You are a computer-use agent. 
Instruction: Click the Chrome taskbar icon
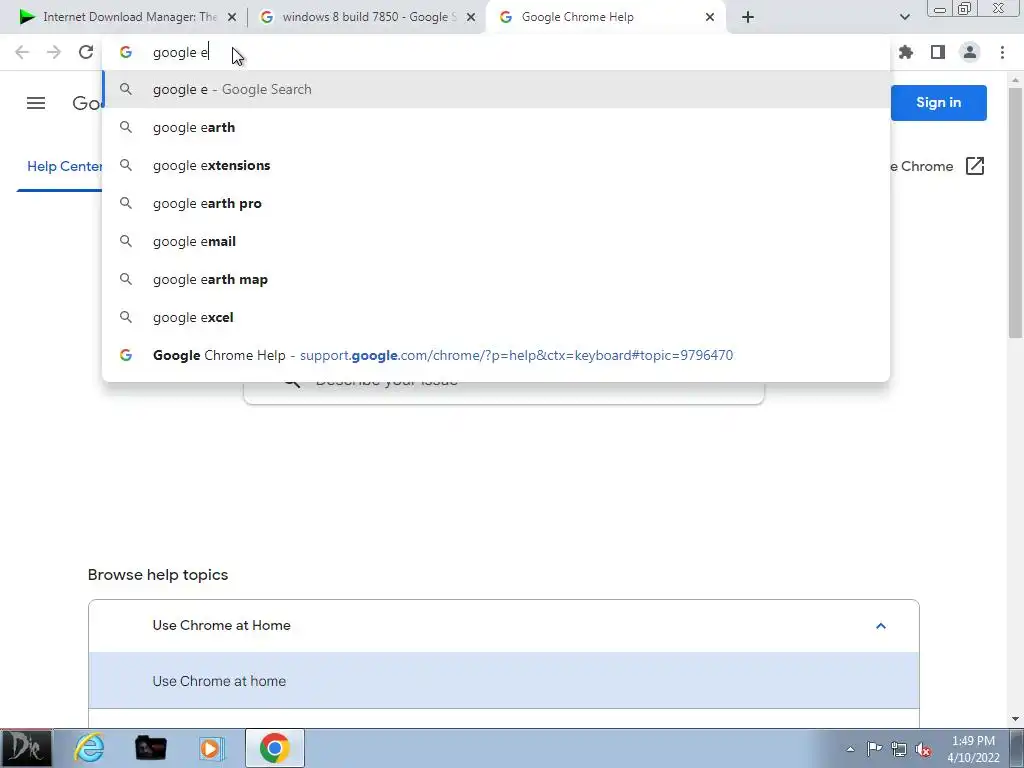274,748
